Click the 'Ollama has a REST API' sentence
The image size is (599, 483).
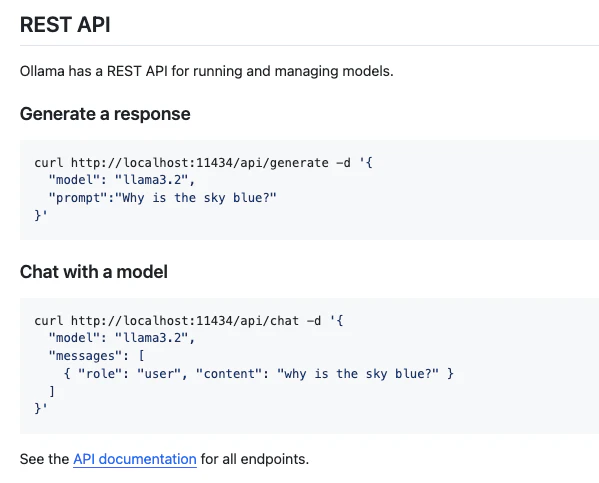tap(207, 71)
